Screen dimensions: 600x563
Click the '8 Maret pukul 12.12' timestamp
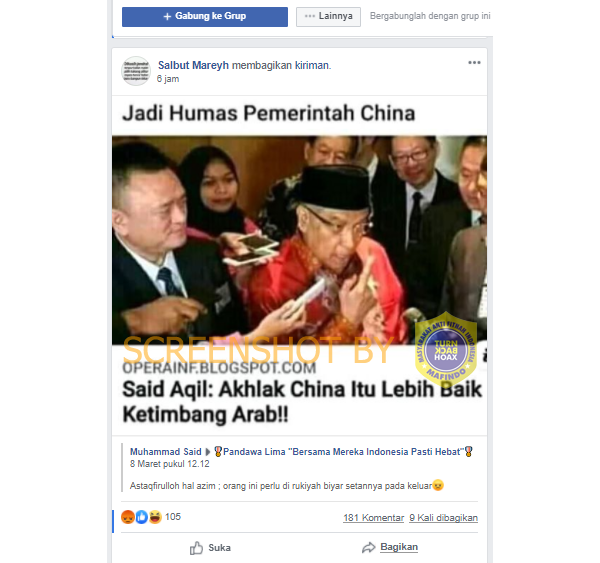tap(170, 464)
